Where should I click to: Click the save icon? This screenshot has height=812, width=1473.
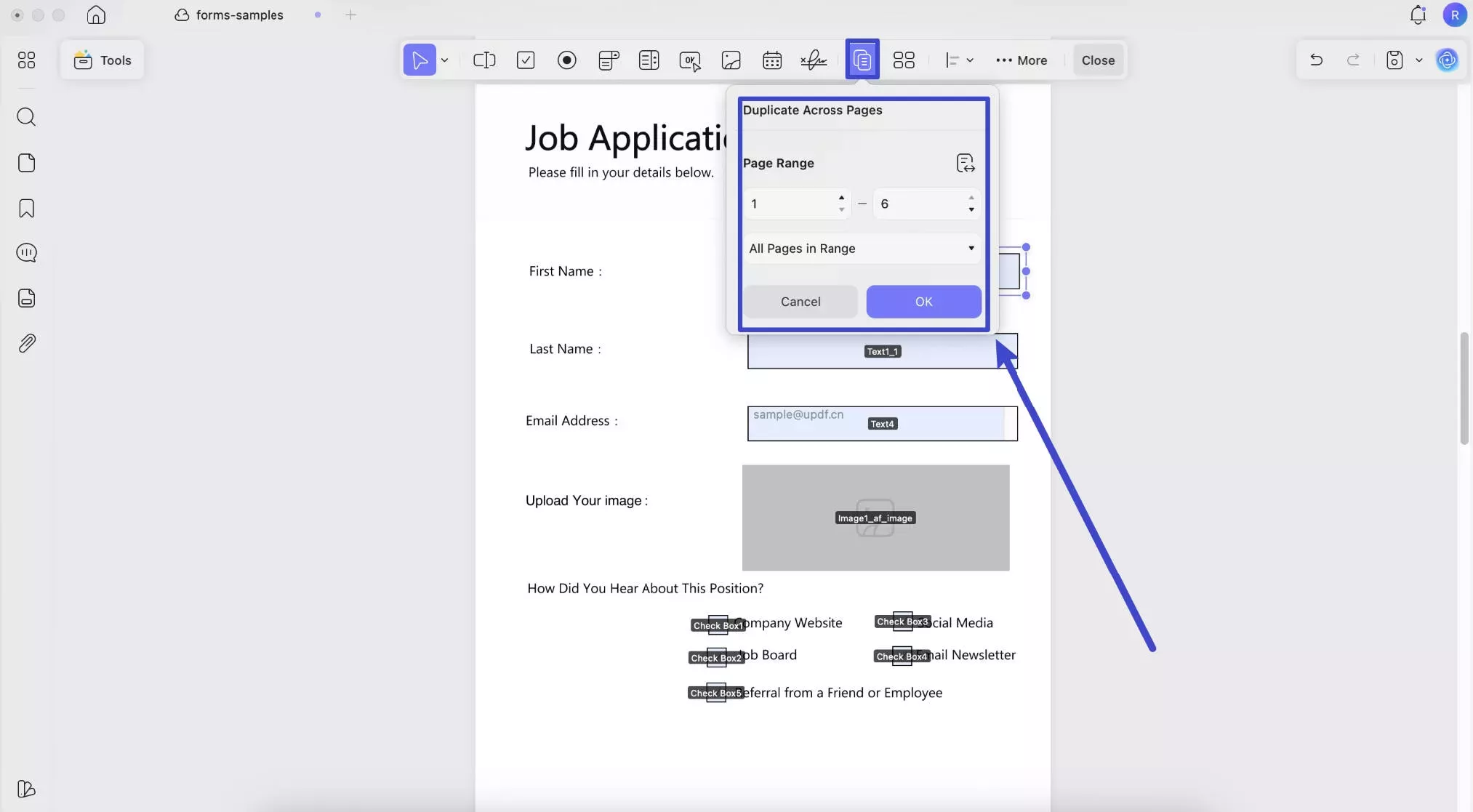click(1394, 60)
